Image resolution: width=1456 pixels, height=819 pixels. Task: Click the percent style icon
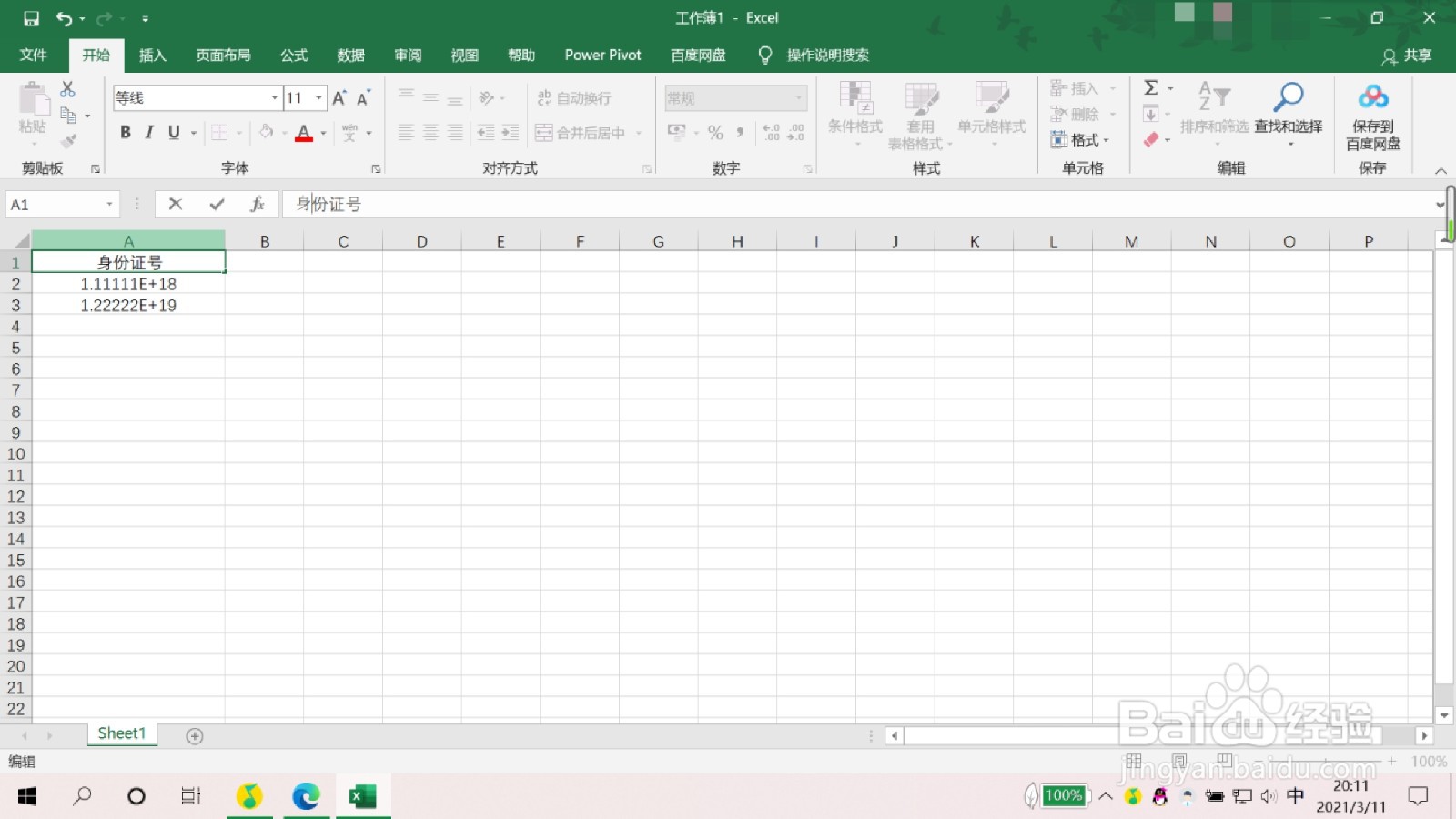[x=716, y=133]
